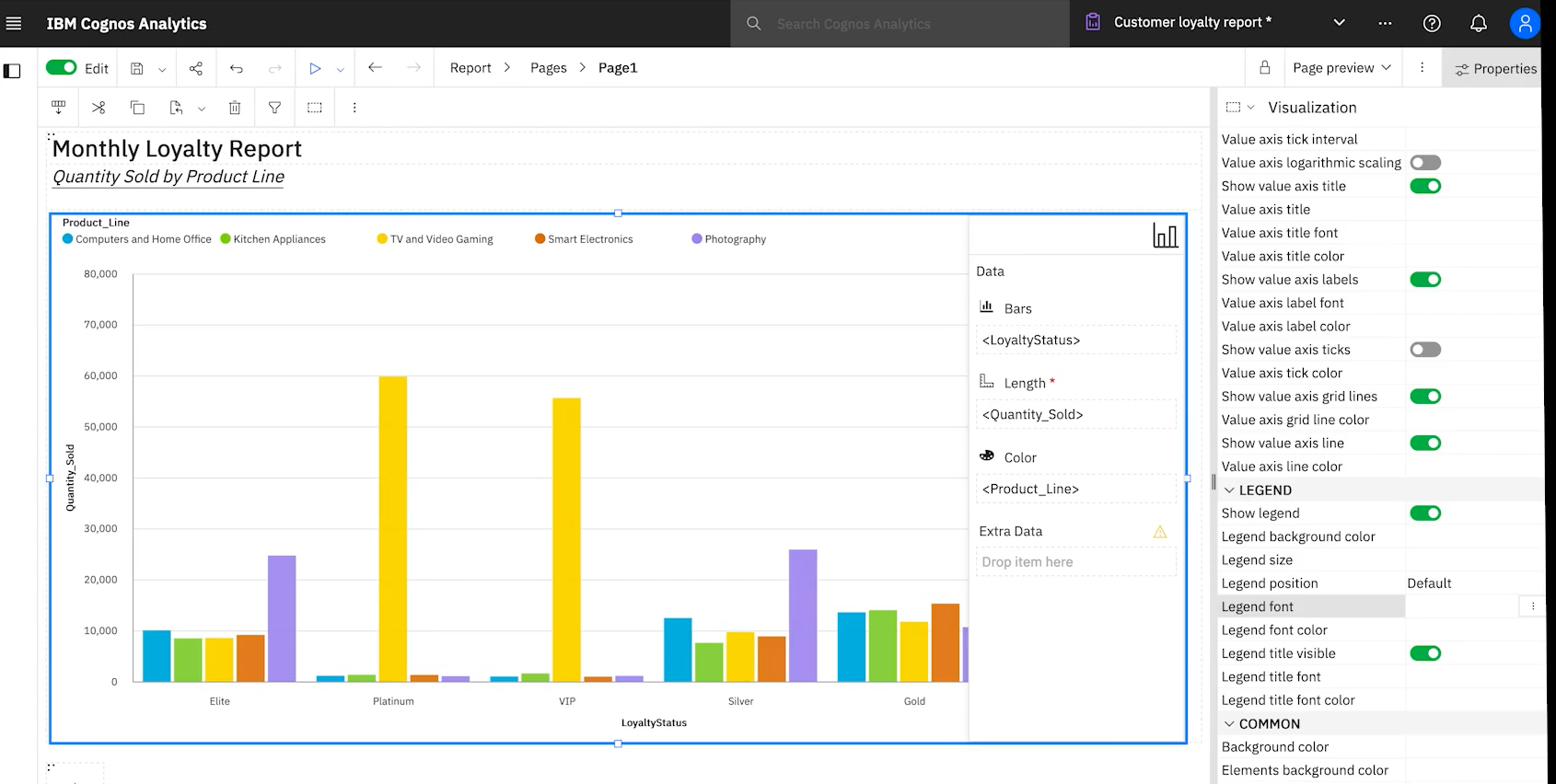
Task: Toggle Show value axis ticks
Action: [1425, 350]
